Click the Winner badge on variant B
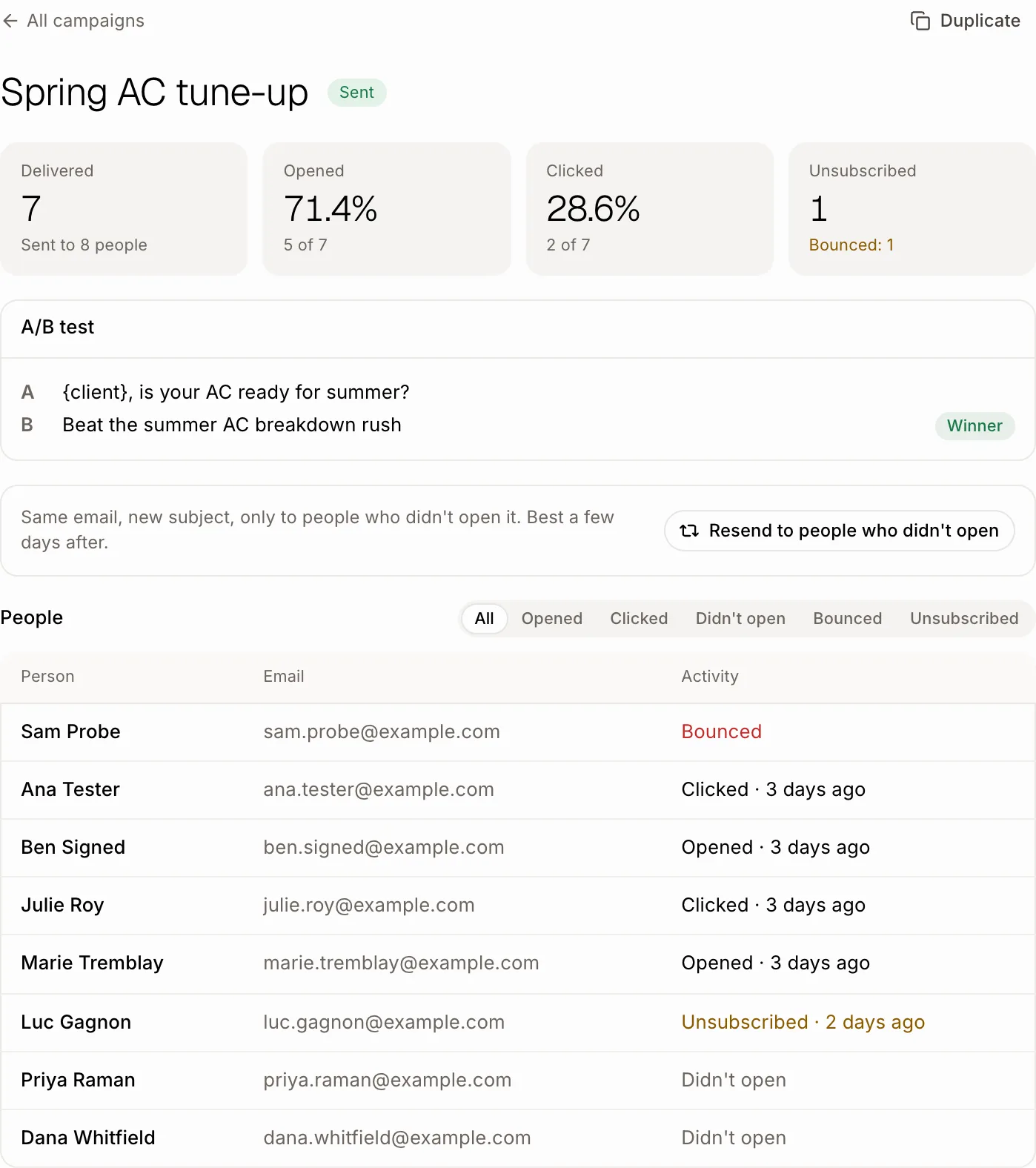Screen dimensions: 1036x1168 coord(974,426)
